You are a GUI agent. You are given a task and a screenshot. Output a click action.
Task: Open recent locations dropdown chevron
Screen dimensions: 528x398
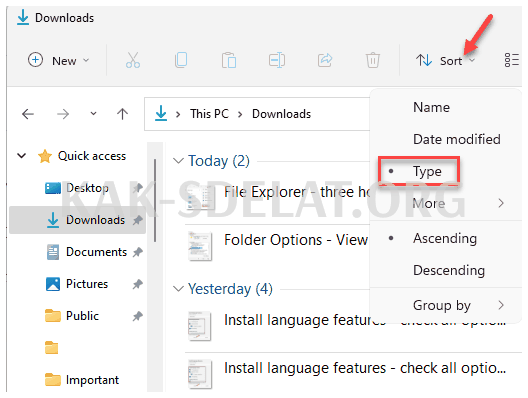tap(93, 114)
